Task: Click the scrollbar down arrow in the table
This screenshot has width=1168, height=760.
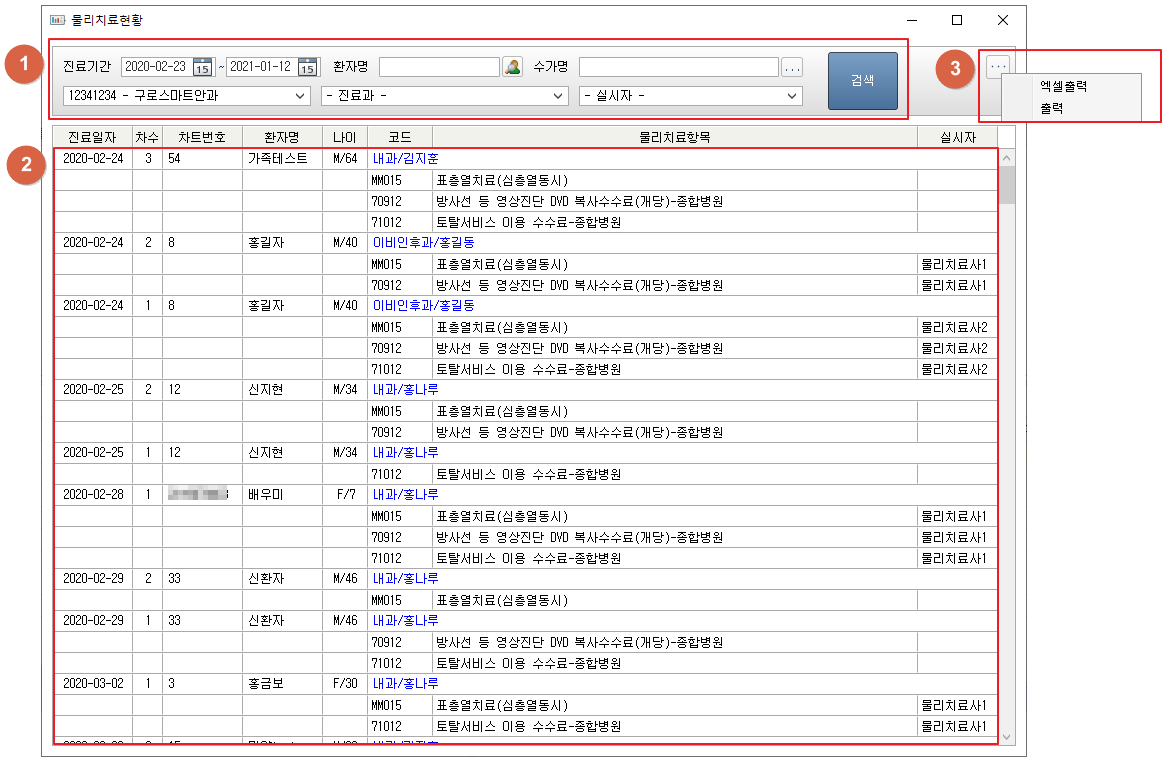Action: tap(1006, 736)
